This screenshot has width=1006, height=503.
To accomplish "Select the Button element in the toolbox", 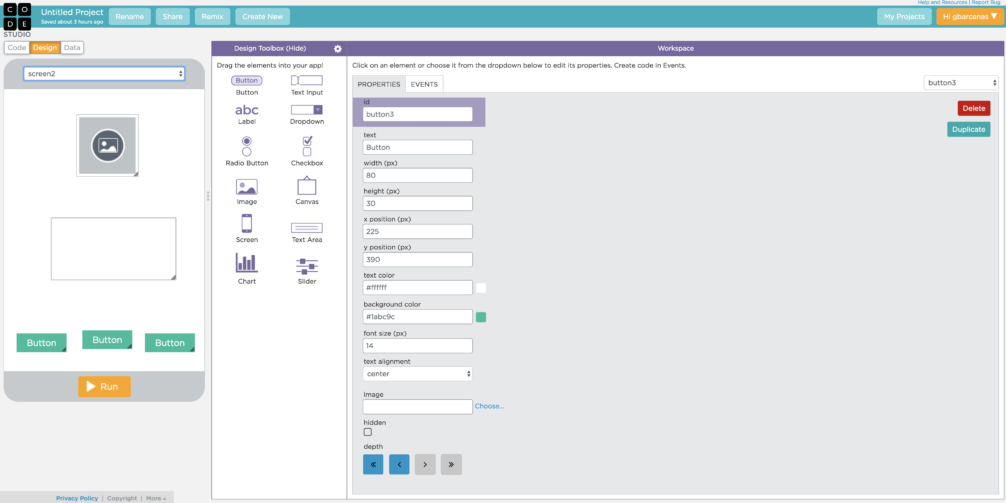I will coord(246,81).
